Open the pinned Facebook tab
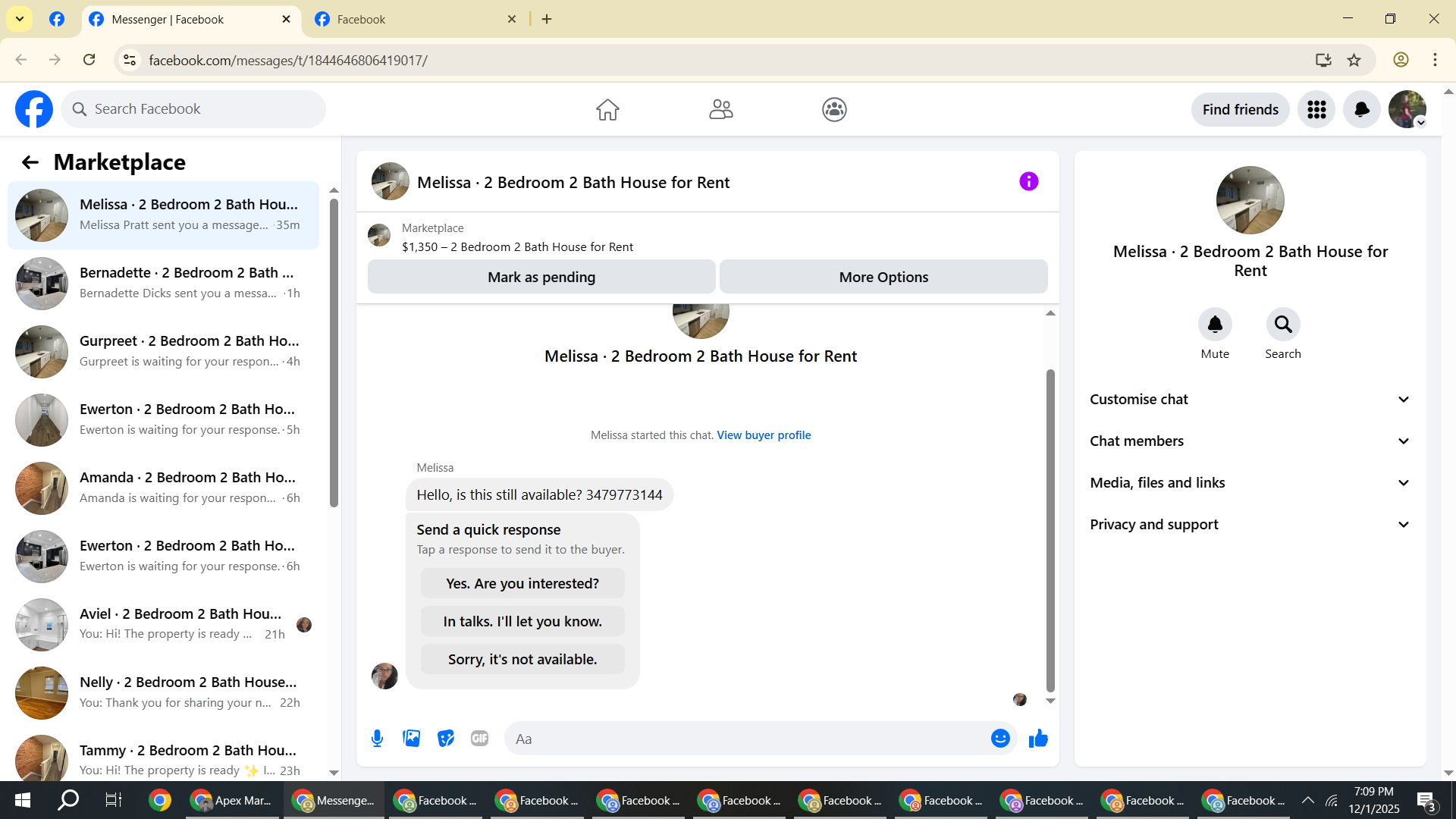 pyautogui.click(x=57, y=19)
